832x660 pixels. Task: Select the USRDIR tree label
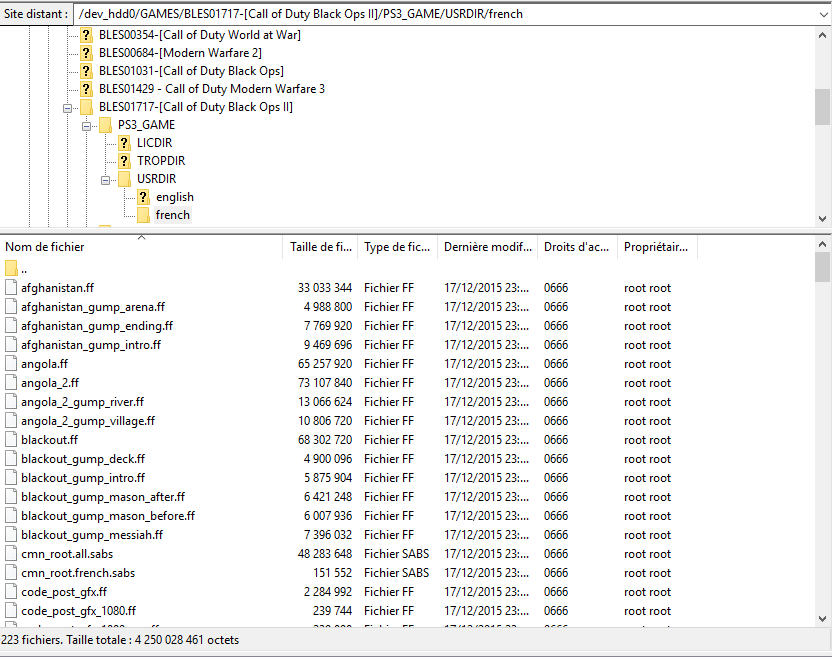pyautogui.click(x=157, y=179)
